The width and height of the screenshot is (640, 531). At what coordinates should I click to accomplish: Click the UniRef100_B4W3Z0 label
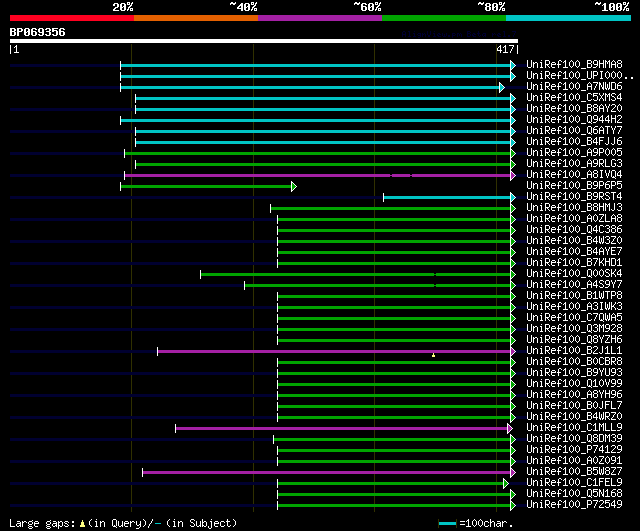point(574,241)
